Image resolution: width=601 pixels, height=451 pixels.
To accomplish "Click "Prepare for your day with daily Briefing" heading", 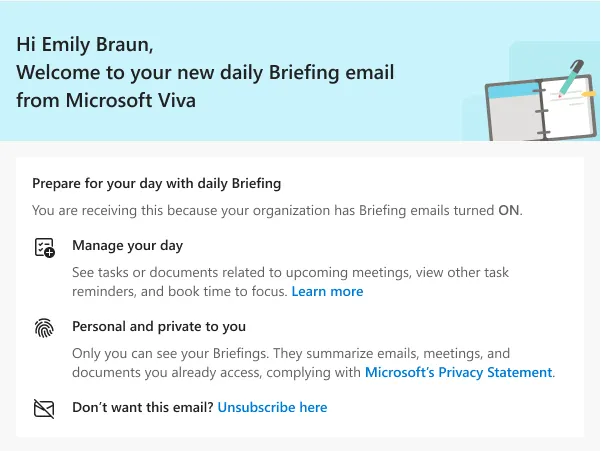I will point(156,183).
